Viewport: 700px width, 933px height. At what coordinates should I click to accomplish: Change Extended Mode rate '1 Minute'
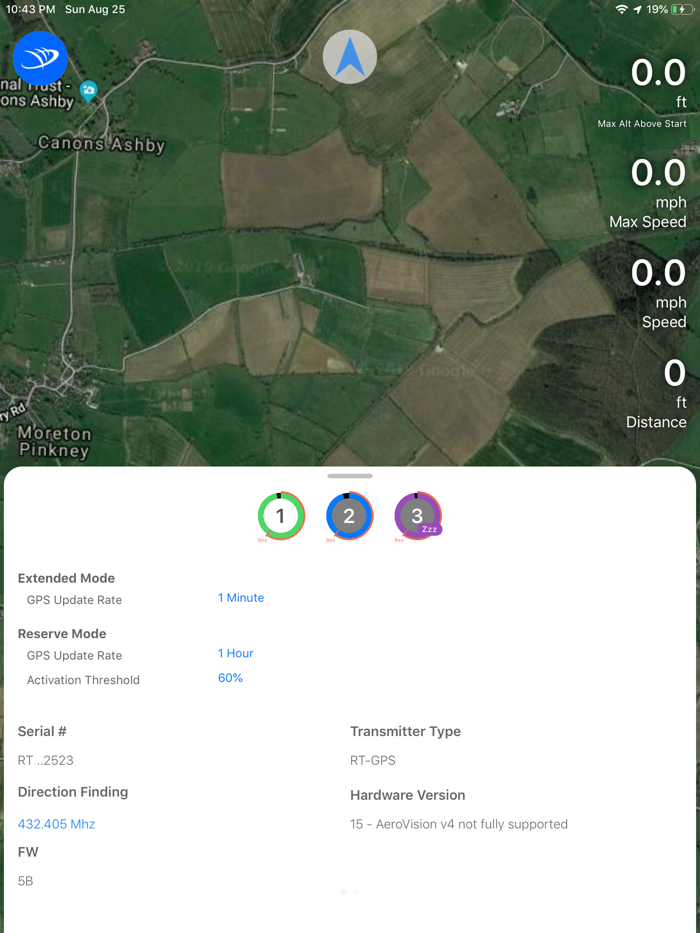240,598
